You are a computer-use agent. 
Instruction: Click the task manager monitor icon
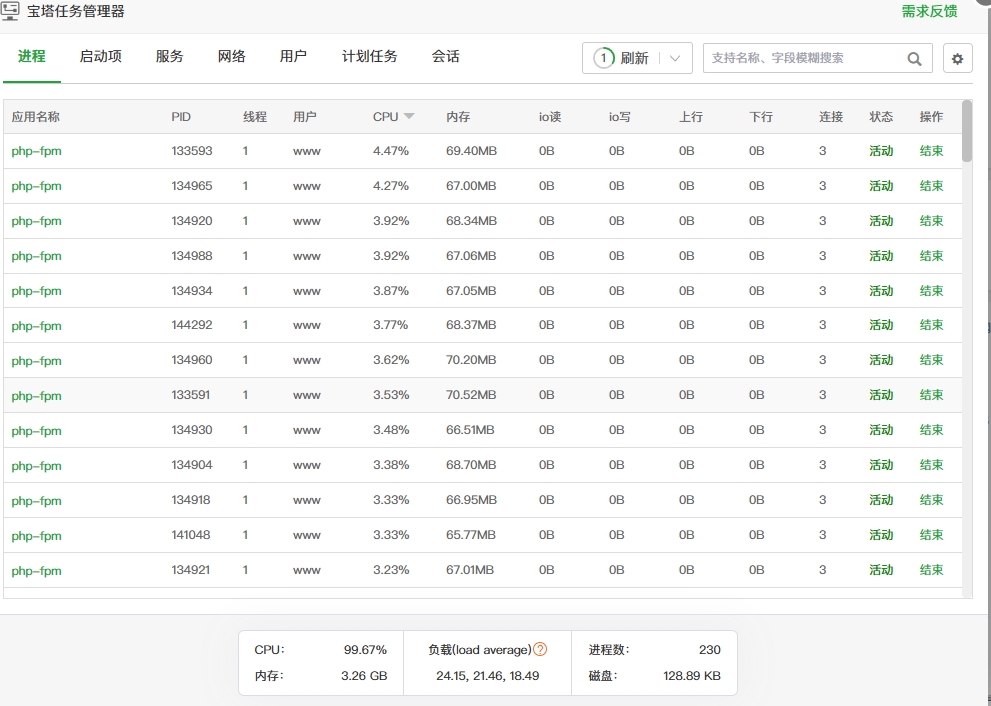tap(10, 11)
